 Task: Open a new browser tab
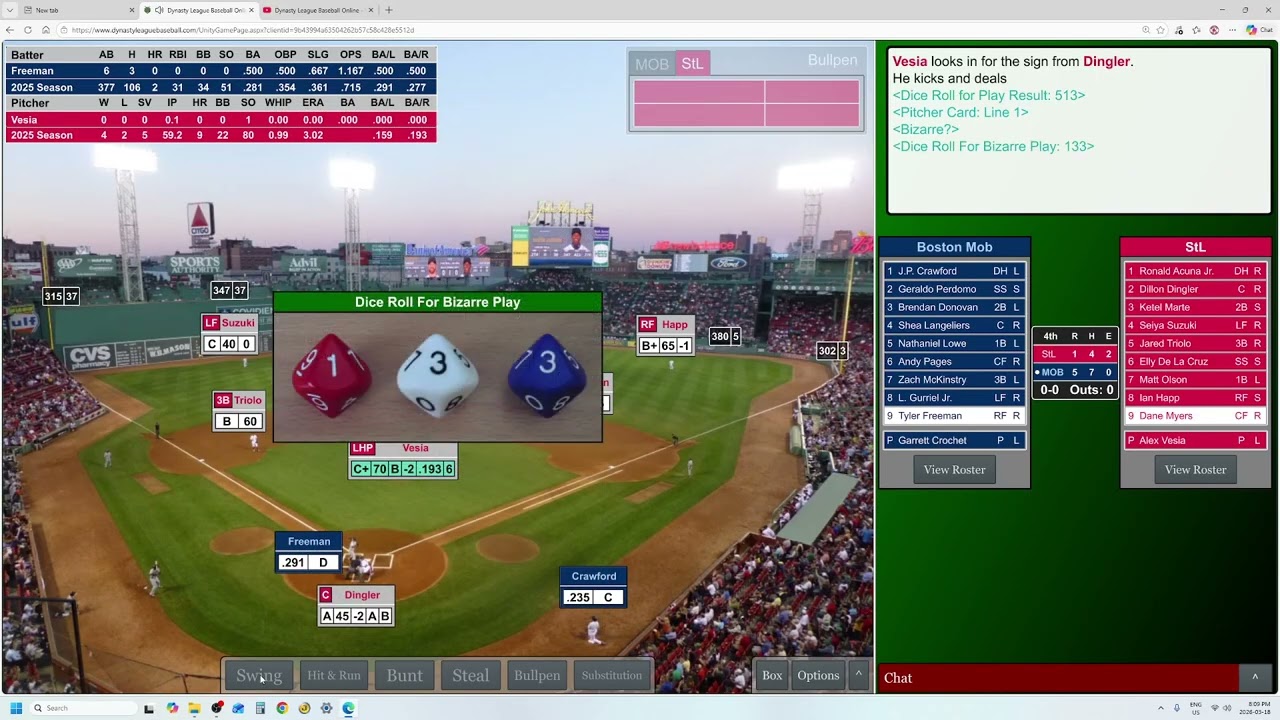(x=389, y=10)
